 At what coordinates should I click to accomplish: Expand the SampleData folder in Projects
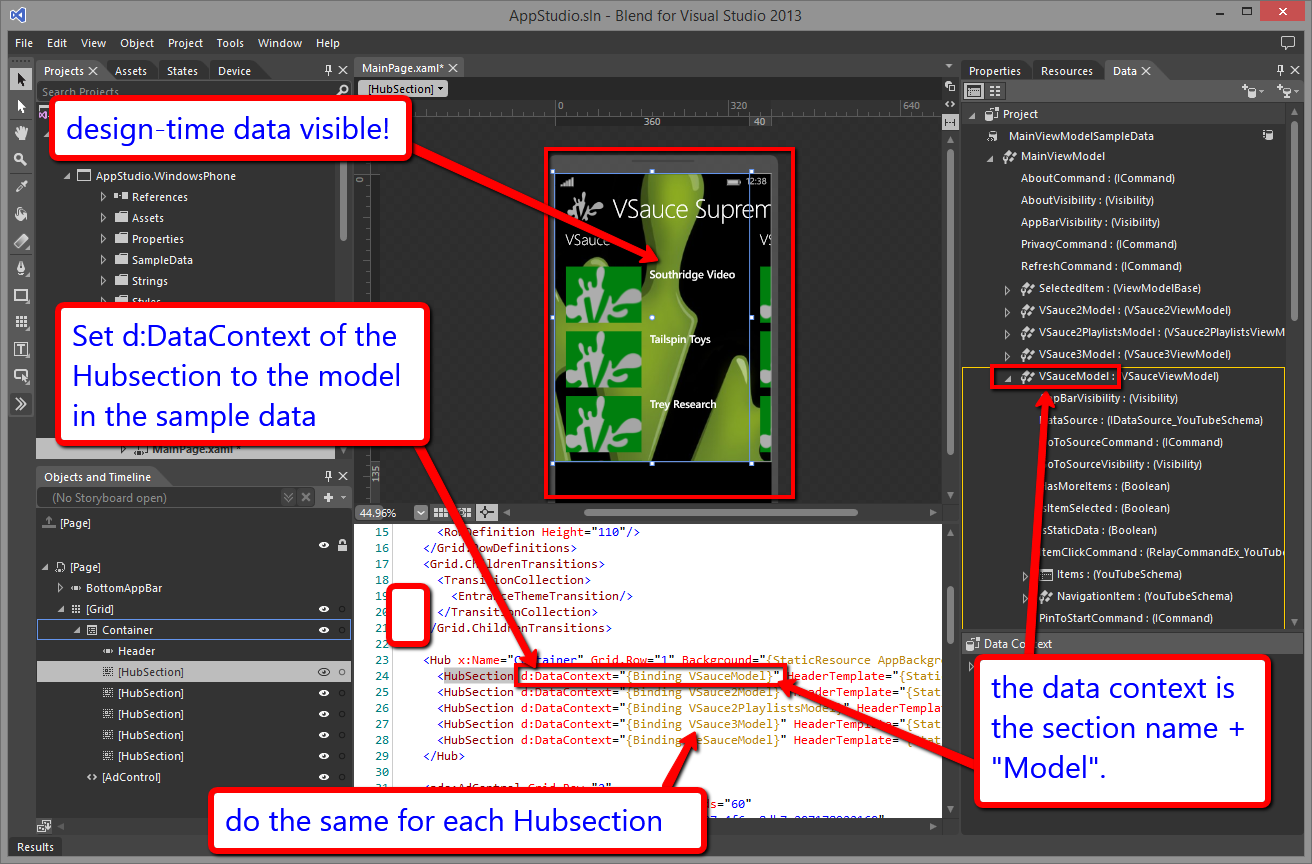click(x=103, y=260)
